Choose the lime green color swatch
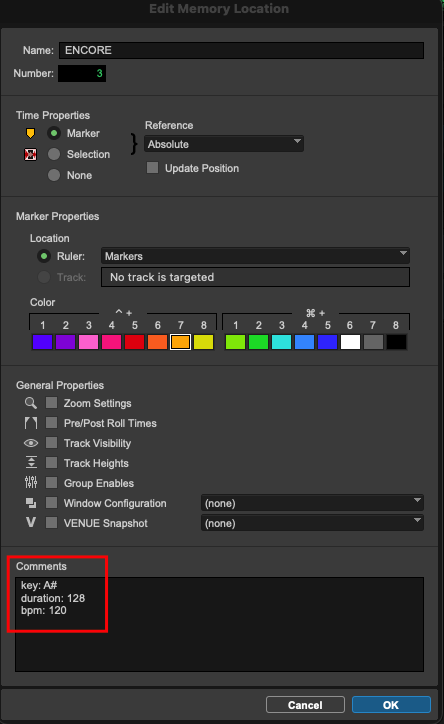 235,342
